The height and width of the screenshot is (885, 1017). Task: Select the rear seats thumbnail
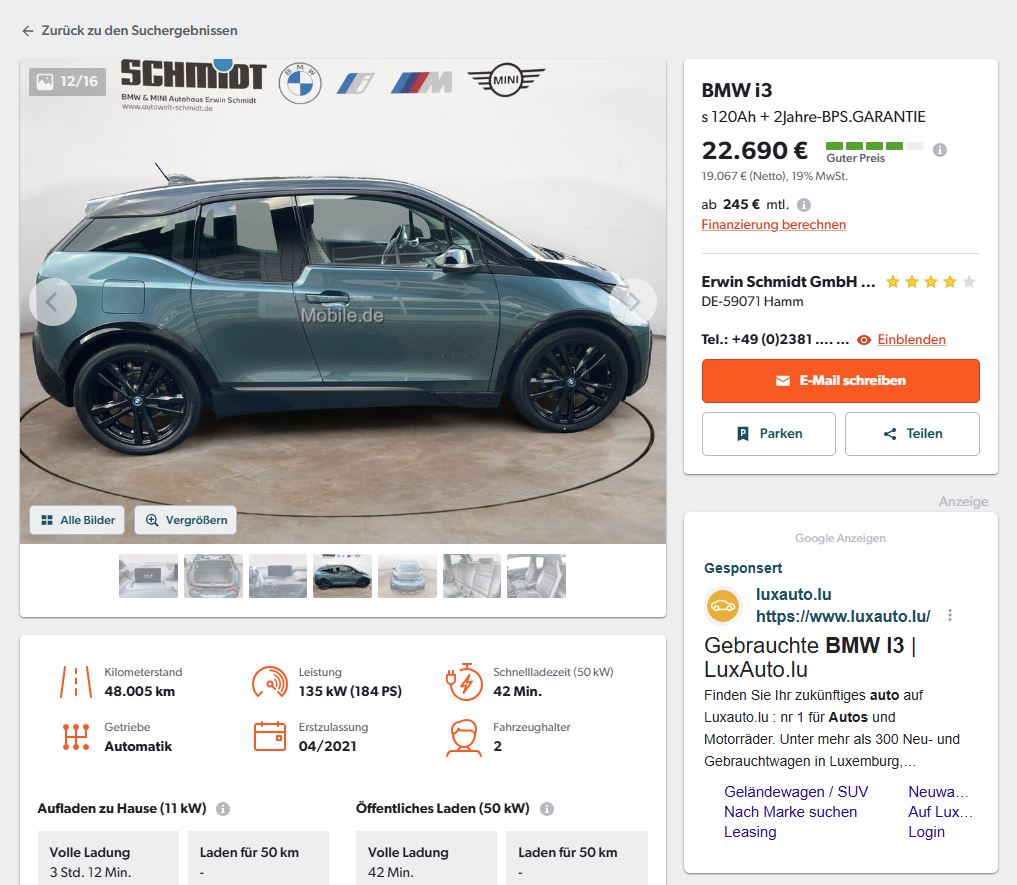point(472,576)
